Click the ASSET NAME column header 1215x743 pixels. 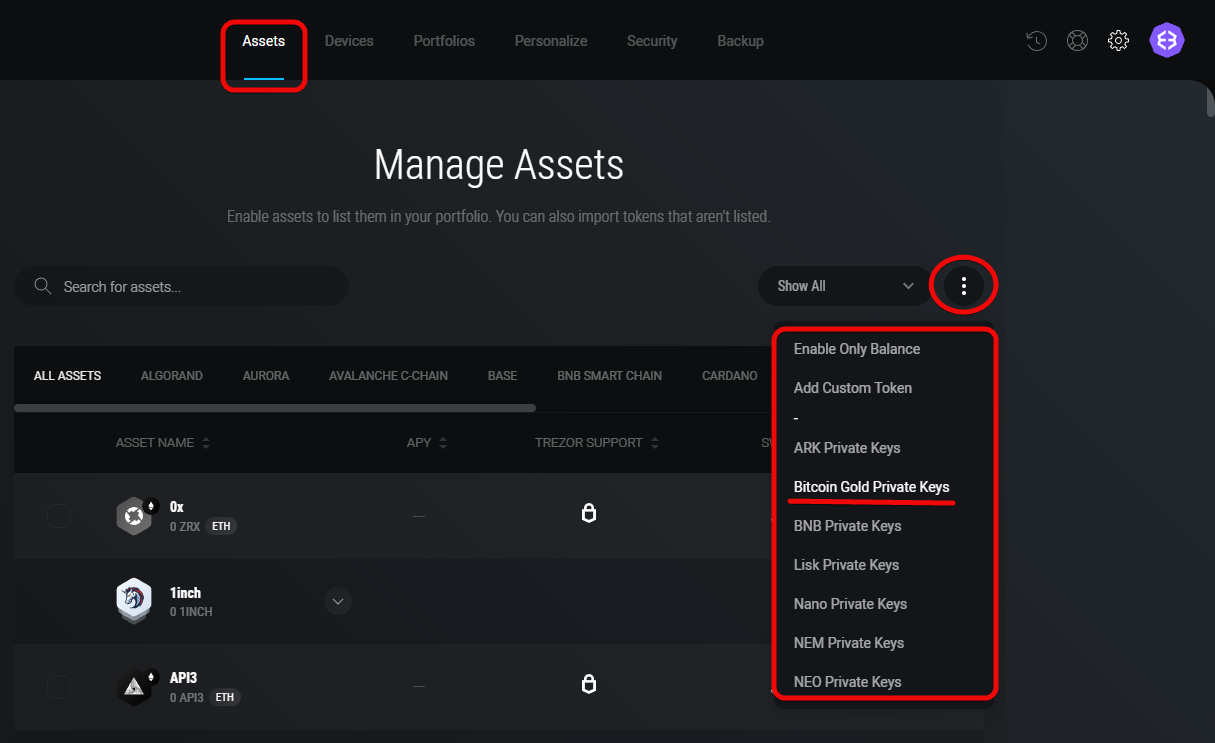[x=155, y=443]
